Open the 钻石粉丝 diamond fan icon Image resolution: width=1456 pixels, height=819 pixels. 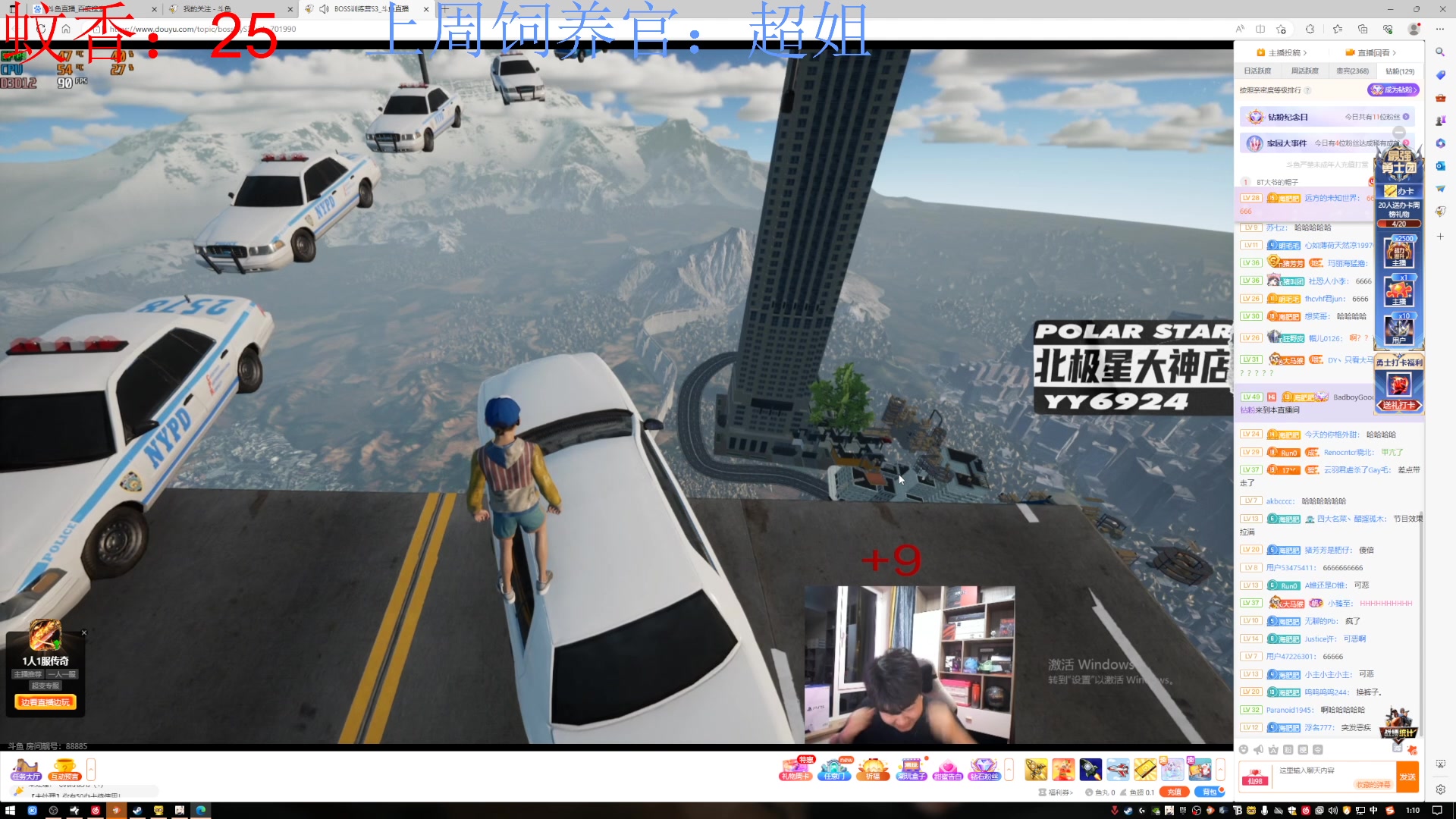point(984,769)
